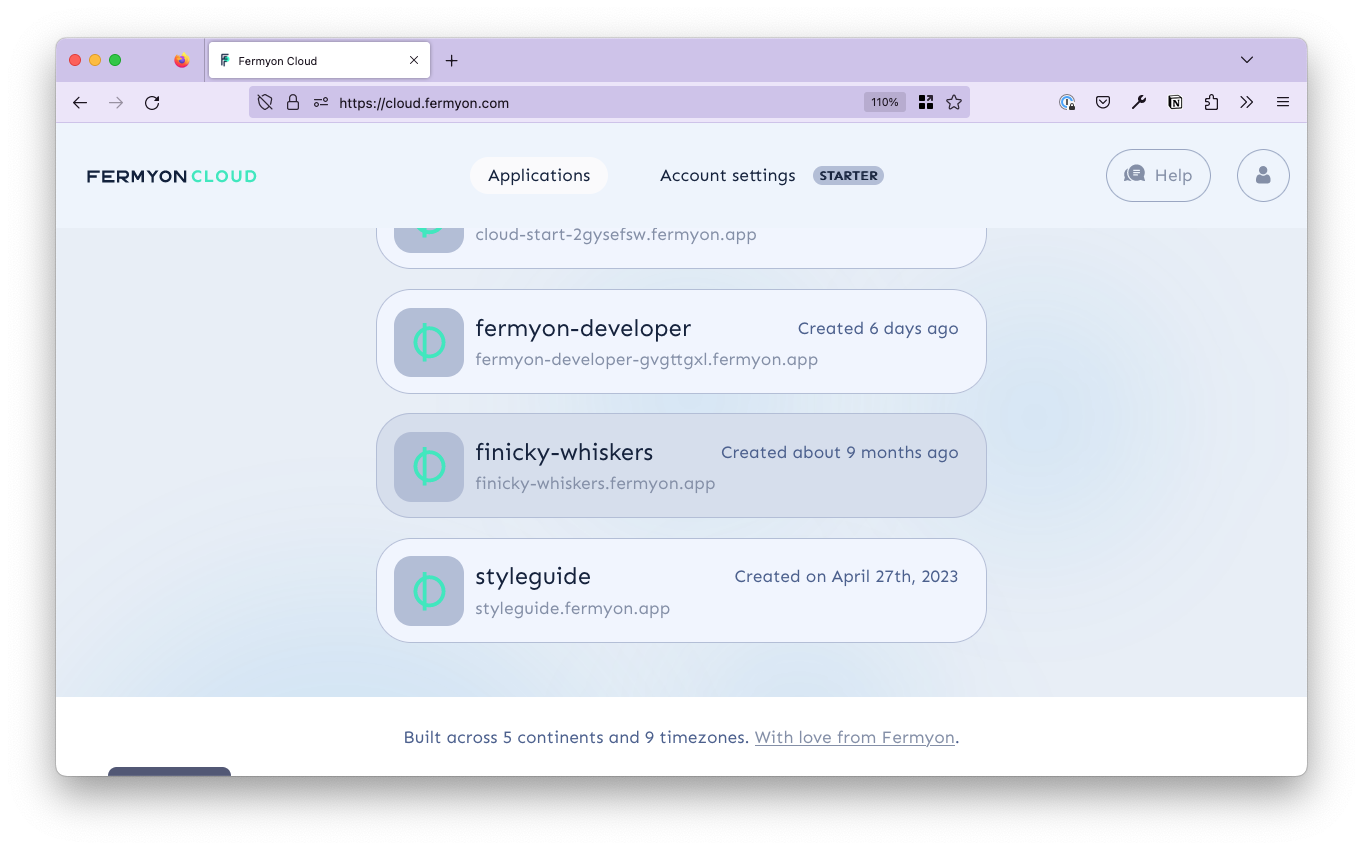This screenshot has height=850, width=1363.
Task: Bookmark this page with the star icon
Action: click(954, 102)
